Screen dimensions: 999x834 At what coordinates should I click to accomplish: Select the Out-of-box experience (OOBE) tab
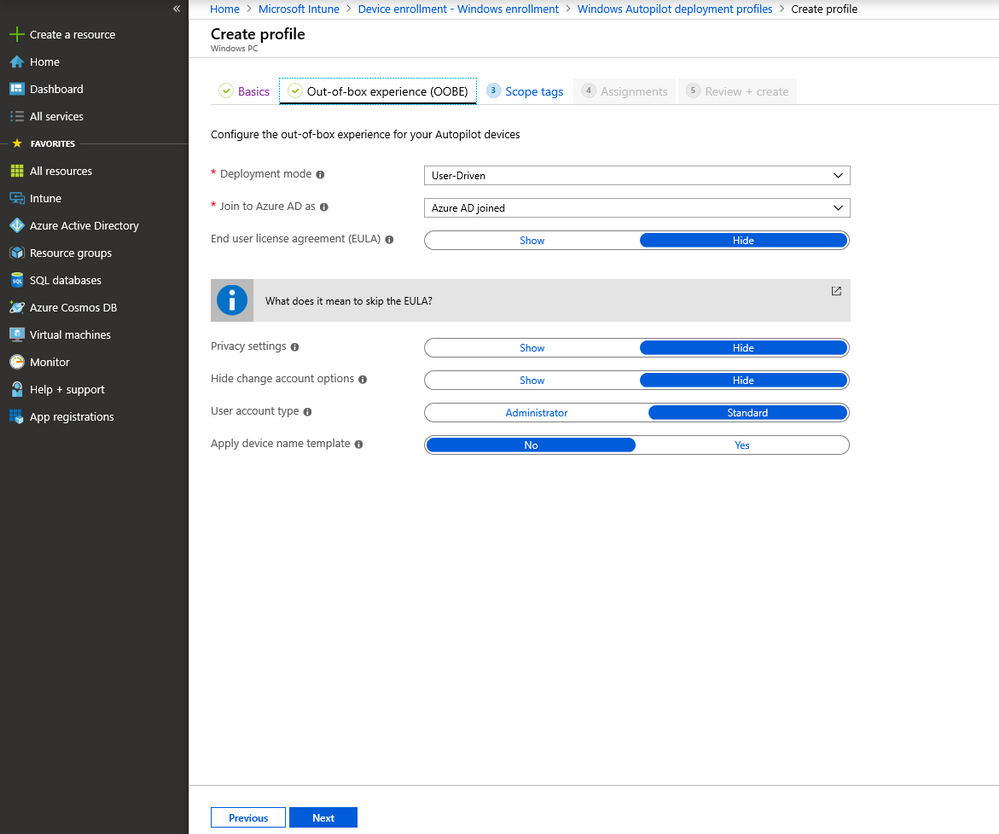click(x=378, y=91)
